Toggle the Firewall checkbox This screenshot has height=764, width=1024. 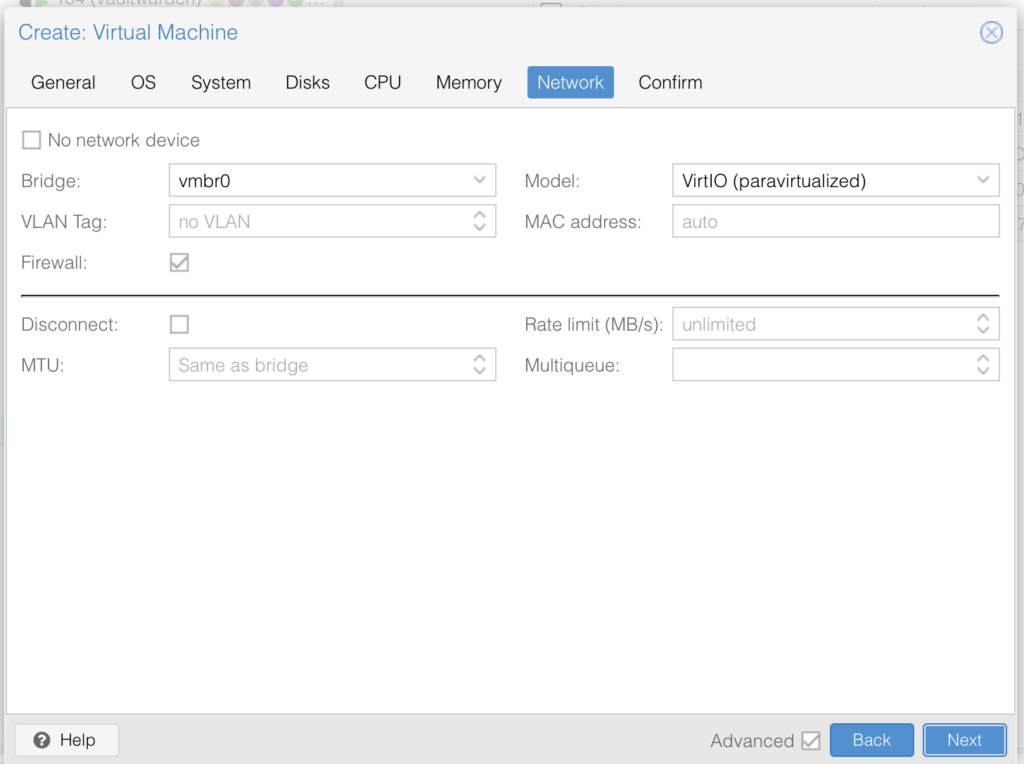coord(179,263)
